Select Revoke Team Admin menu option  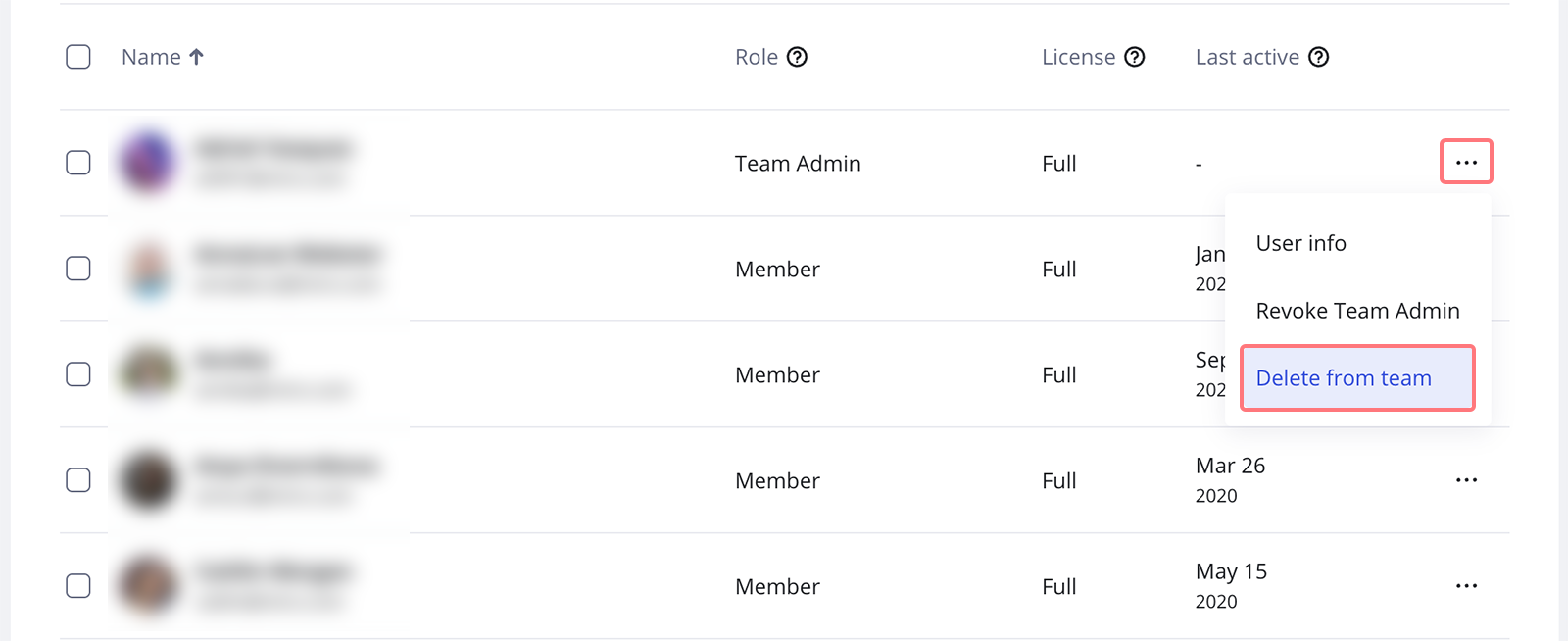(x=1357, y=311)
